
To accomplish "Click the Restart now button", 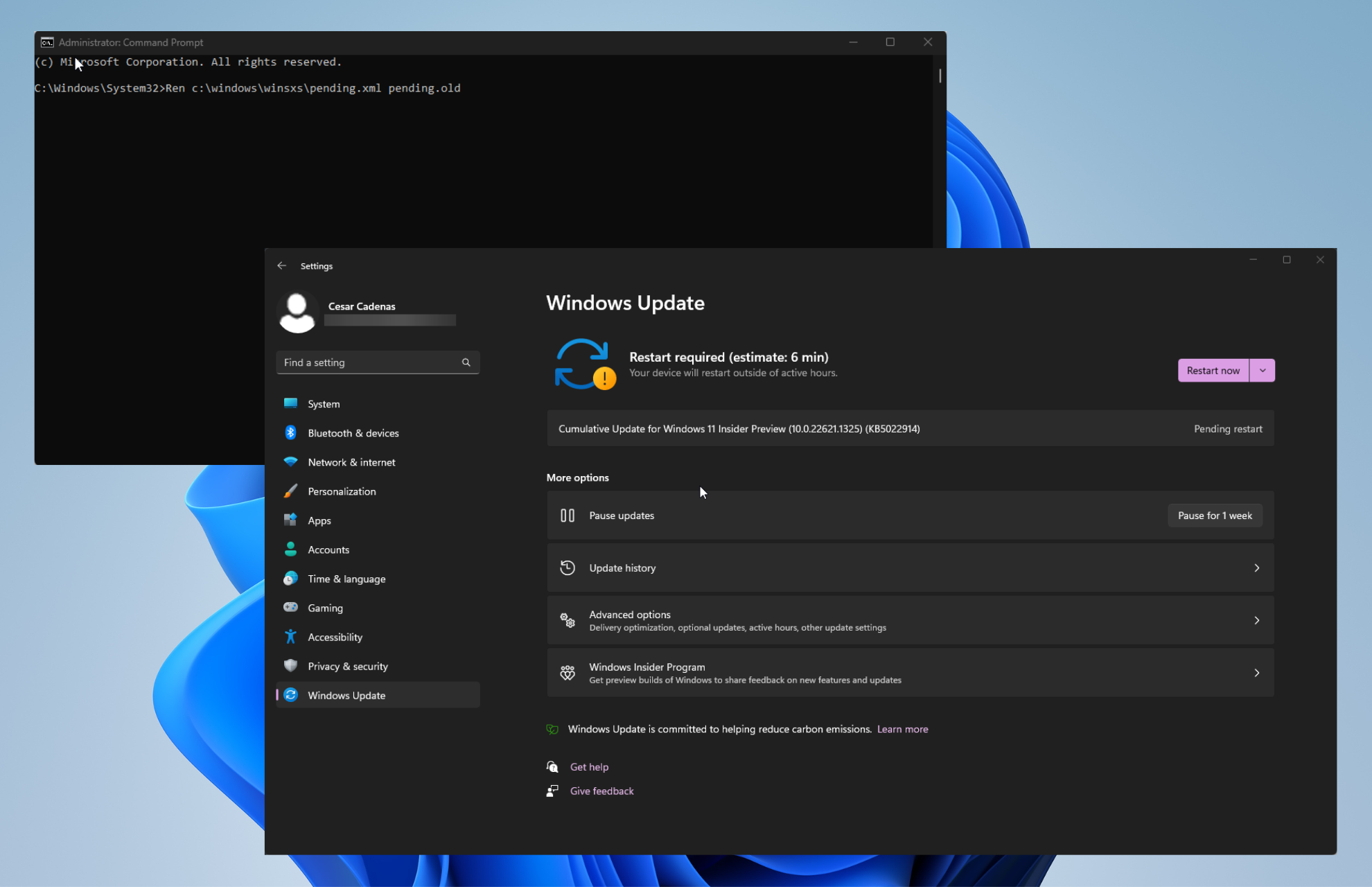I will pos(1213,370).
